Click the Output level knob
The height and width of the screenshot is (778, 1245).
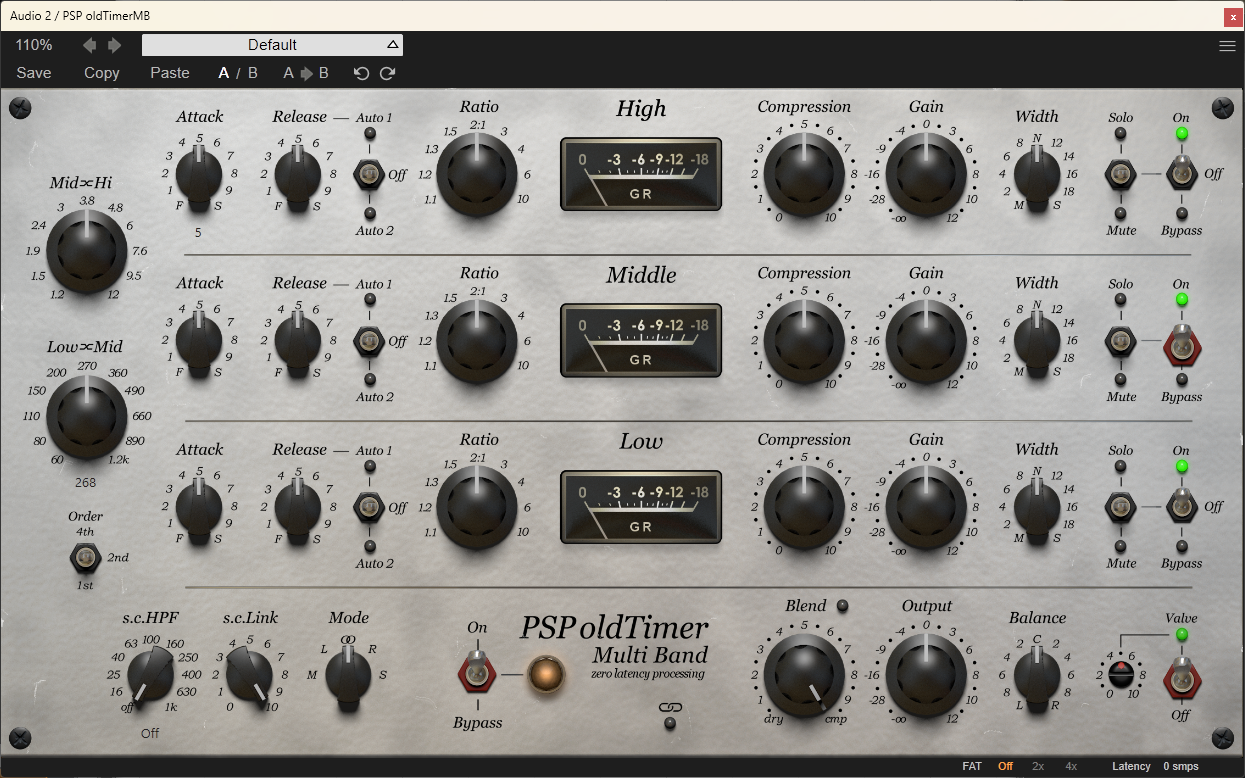click(x=926, y=674)
